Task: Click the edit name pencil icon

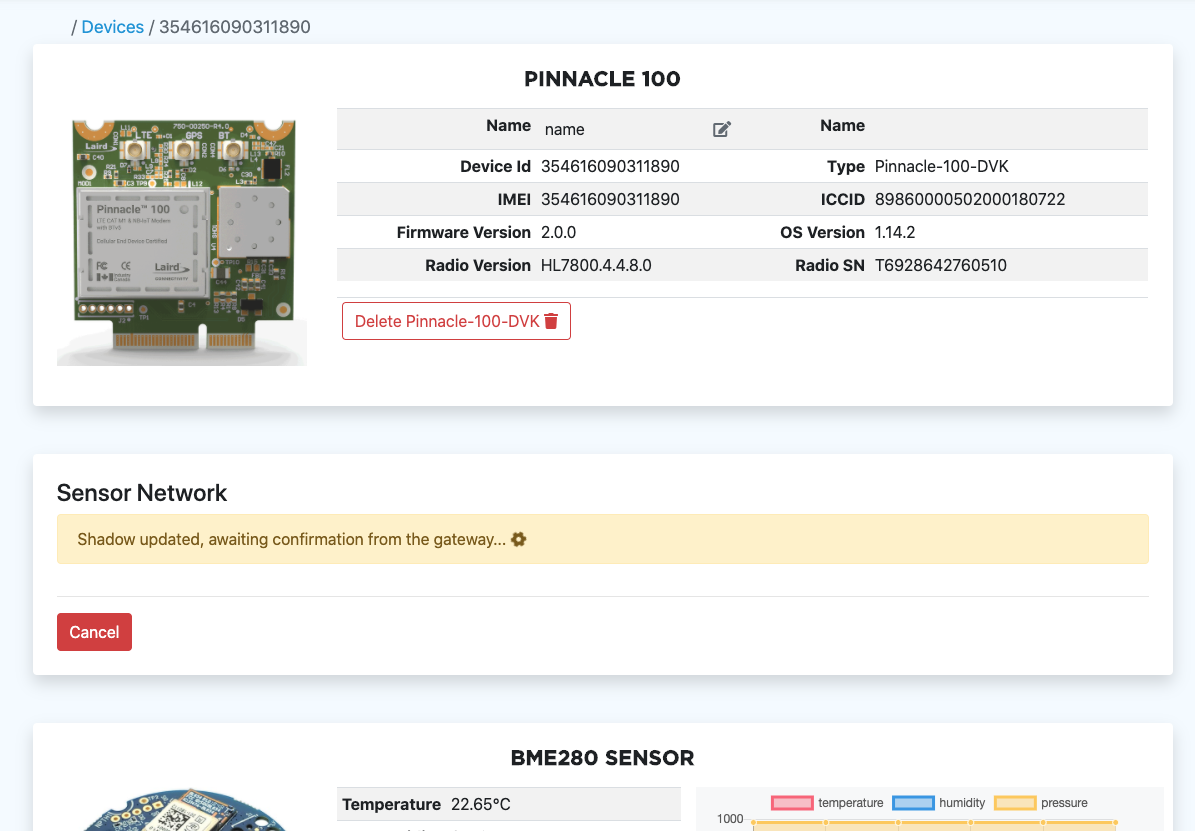Action: [x=722, y=130]
